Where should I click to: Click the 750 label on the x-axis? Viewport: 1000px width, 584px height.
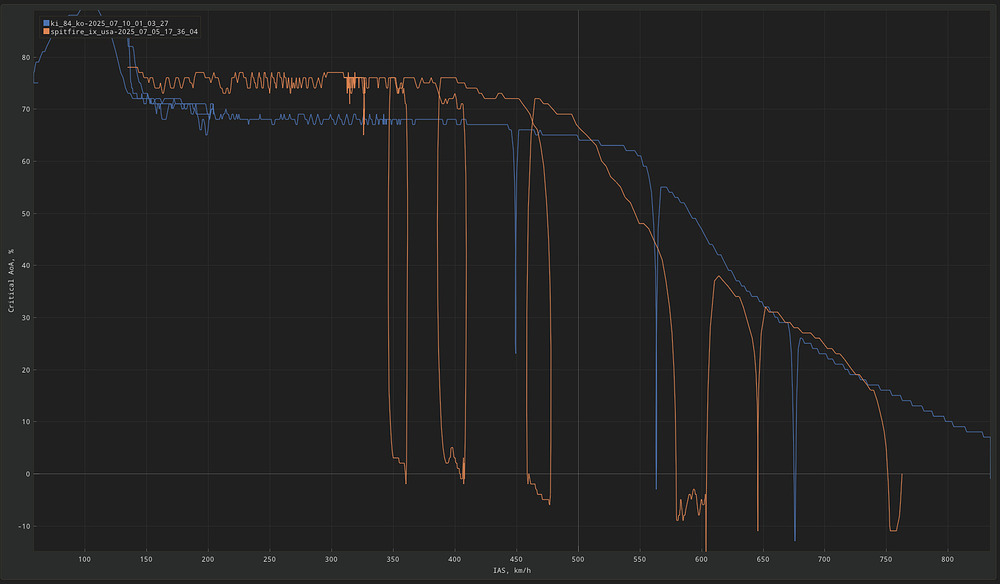coord(886,558)
